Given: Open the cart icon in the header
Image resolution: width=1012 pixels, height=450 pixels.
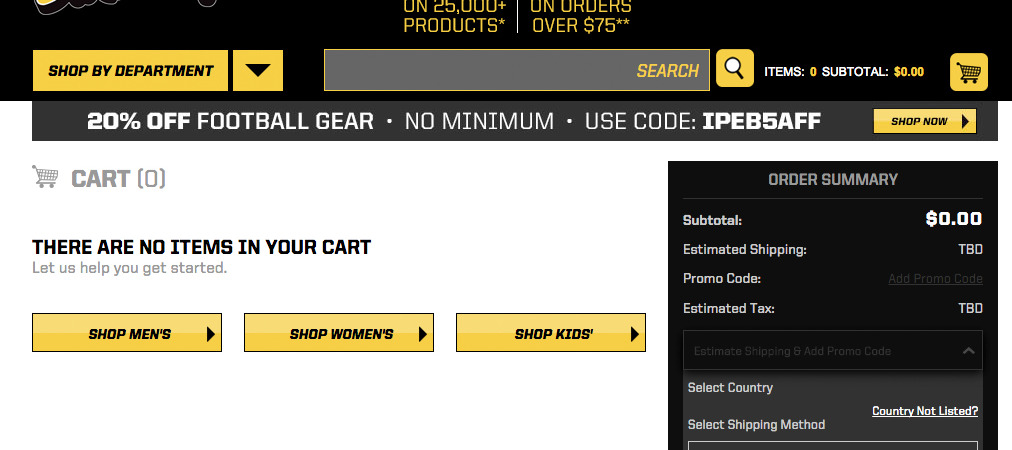Looking at the screenshot, I should click(968, 72).
